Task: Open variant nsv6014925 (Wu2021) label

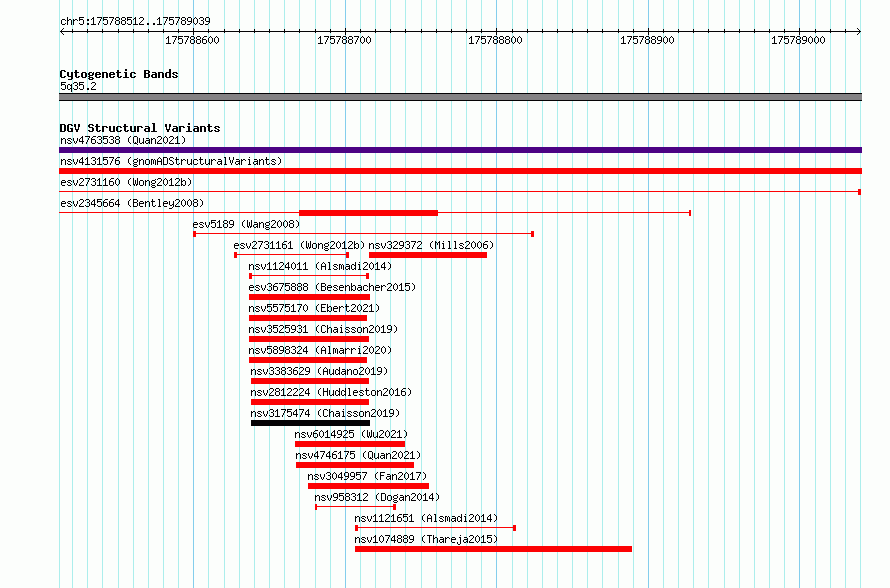Action: (x=351, y=434)
